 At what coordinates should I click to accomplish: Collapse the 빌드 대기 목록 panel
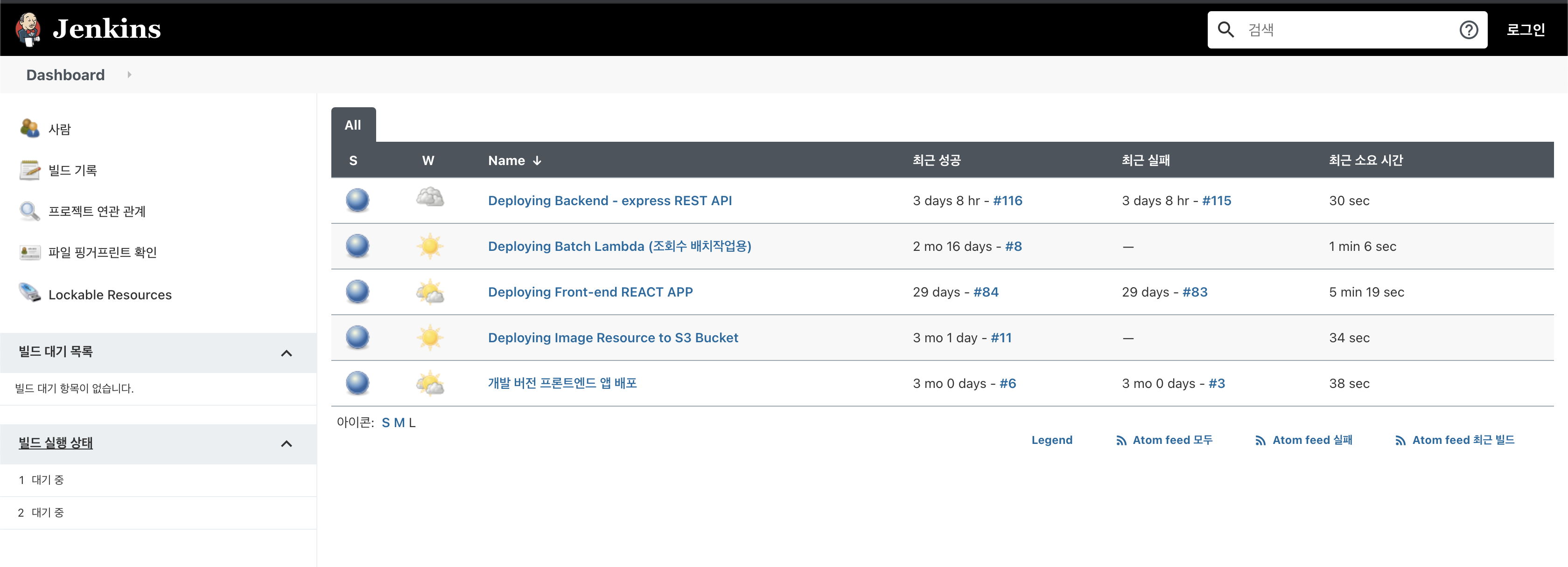coord(286,353)
